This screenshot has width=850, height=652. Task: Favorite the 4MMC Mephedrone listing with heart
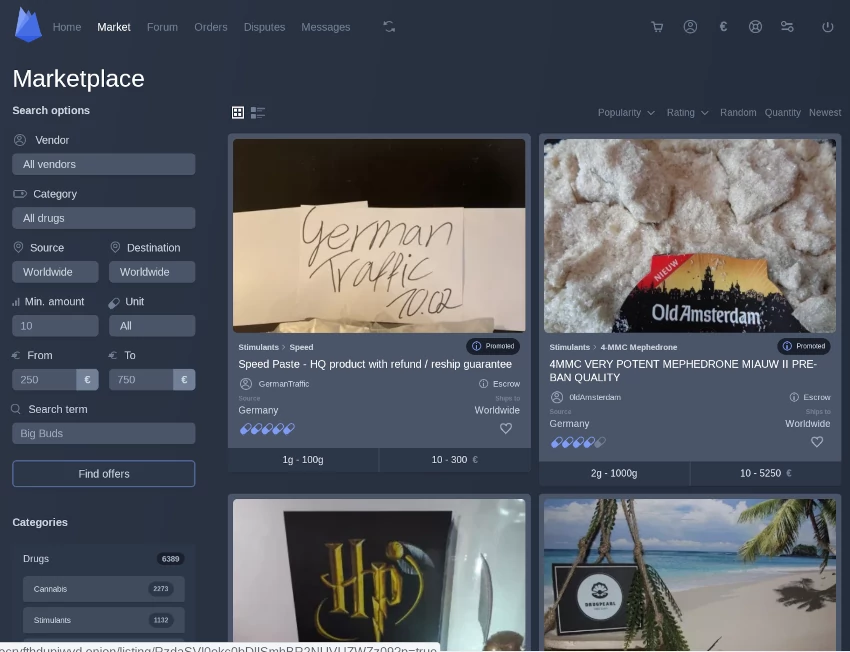817,442
